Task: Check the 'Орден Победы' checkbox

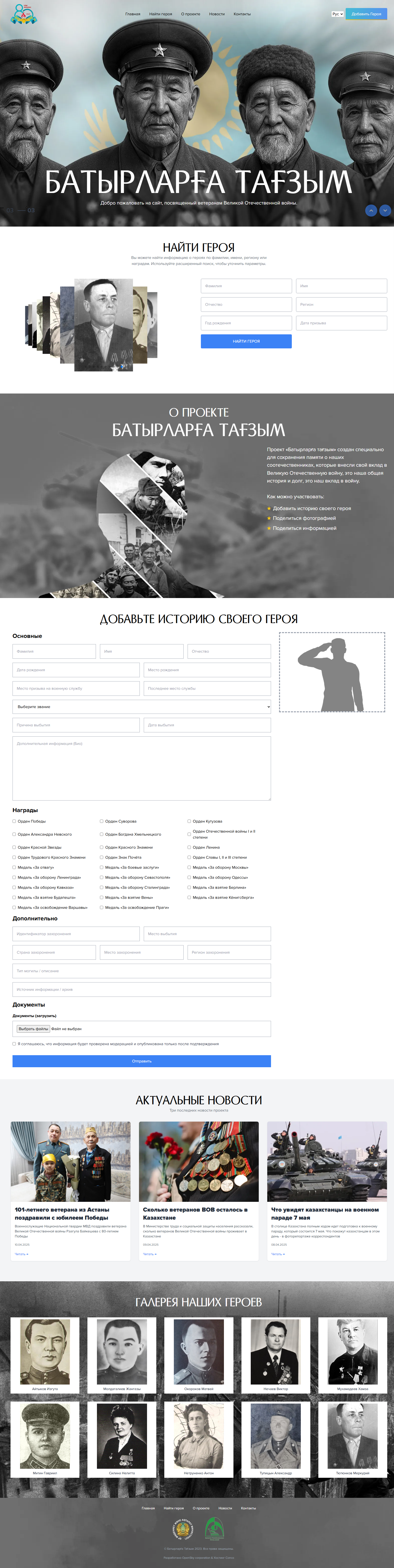Action: [x=14, y=821]
